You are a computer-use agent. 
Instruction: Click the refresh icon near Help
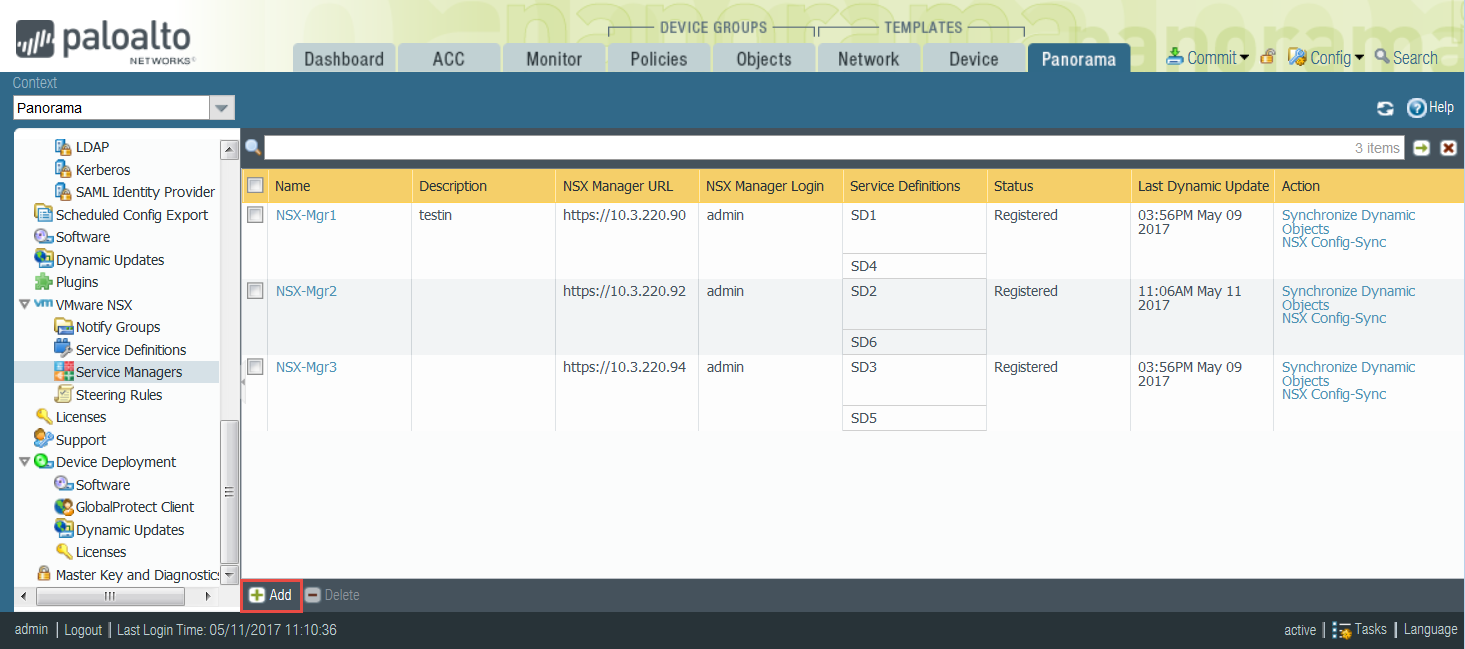click(x=1385, y=109)
